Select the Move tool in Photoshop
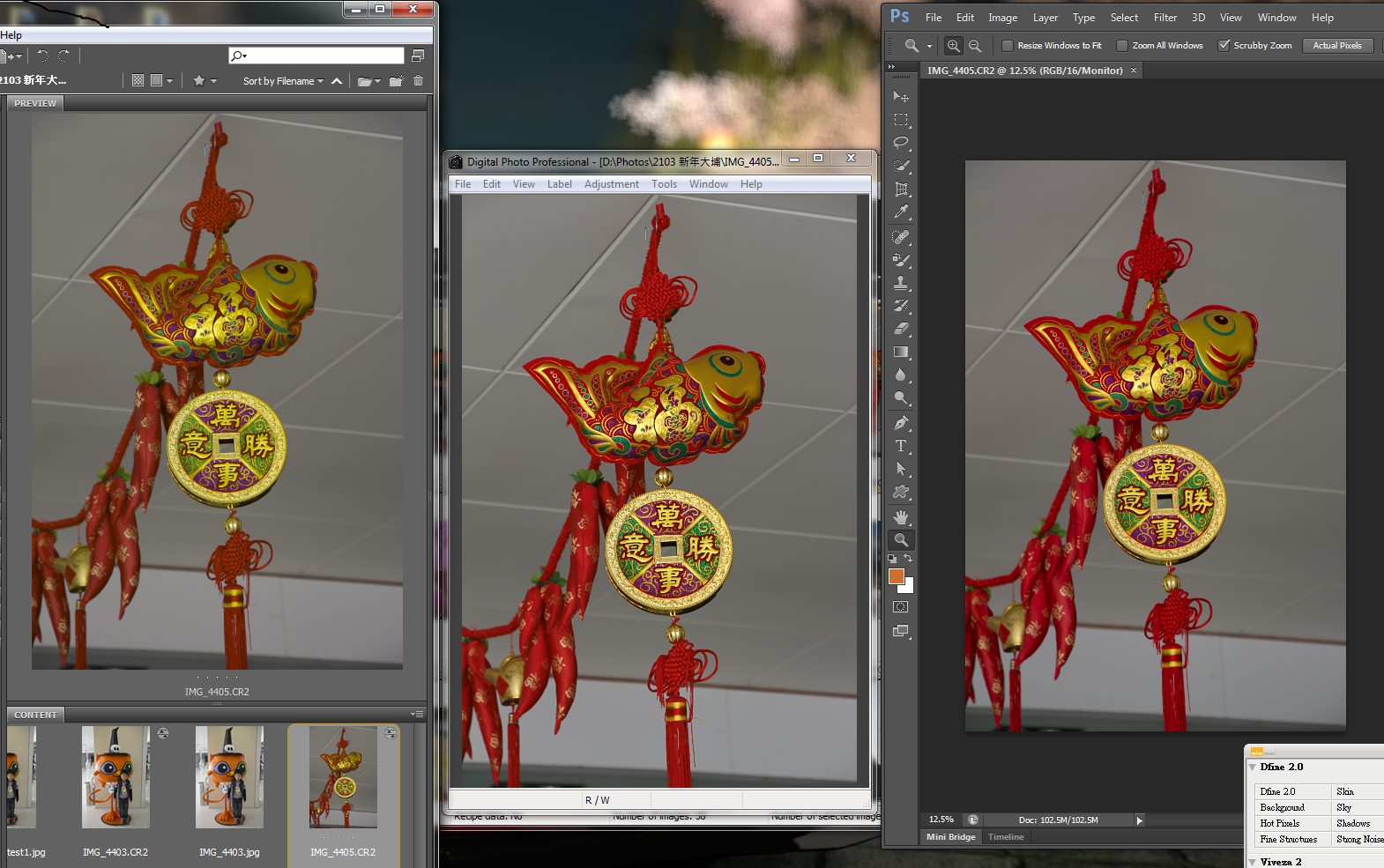This screenshot has height=868, width=1384. (901, 96)
